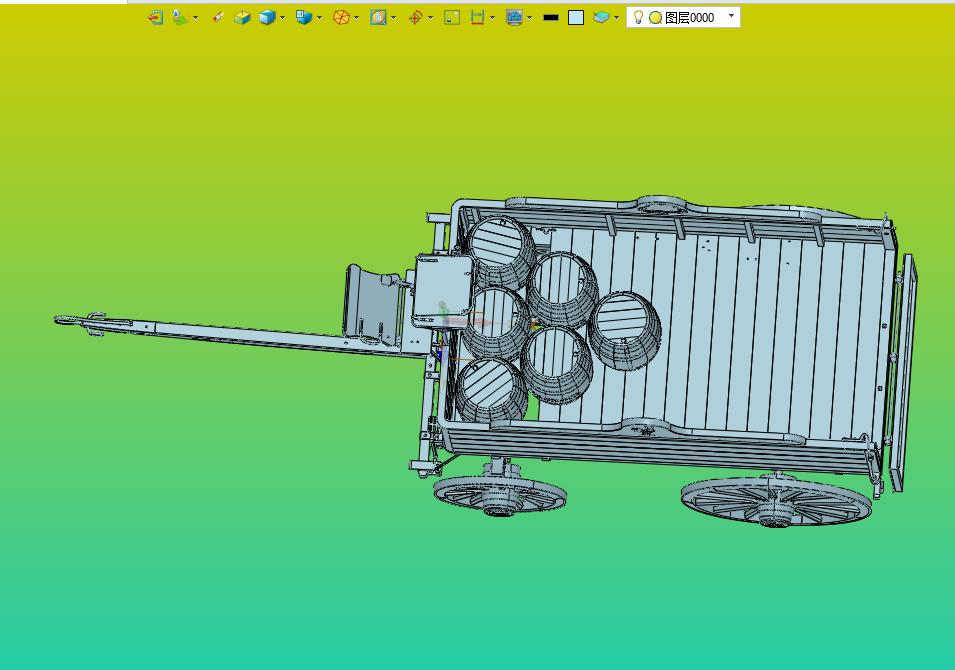Click the exit/return arrow icon in the toolbar
Viewport: 955px width, 670px height.
tap(155, 18)
